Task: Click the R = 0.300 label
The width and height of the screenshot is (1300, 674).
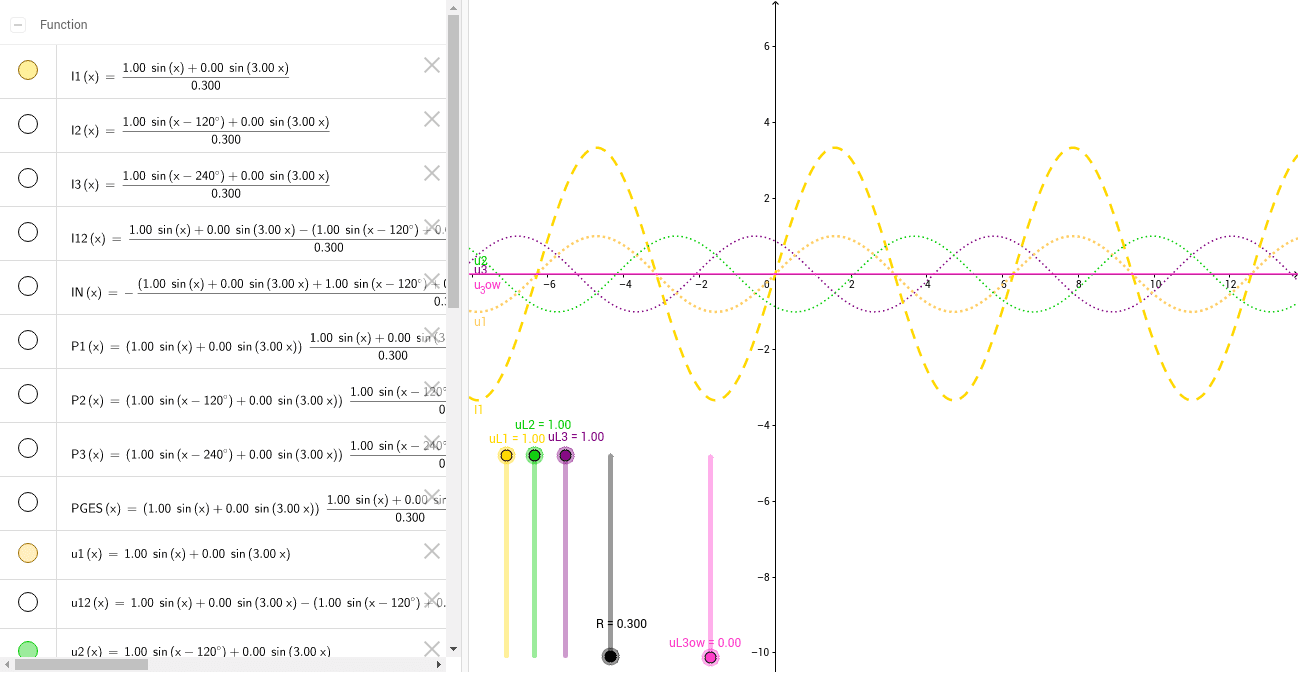Action: point(621,624)
